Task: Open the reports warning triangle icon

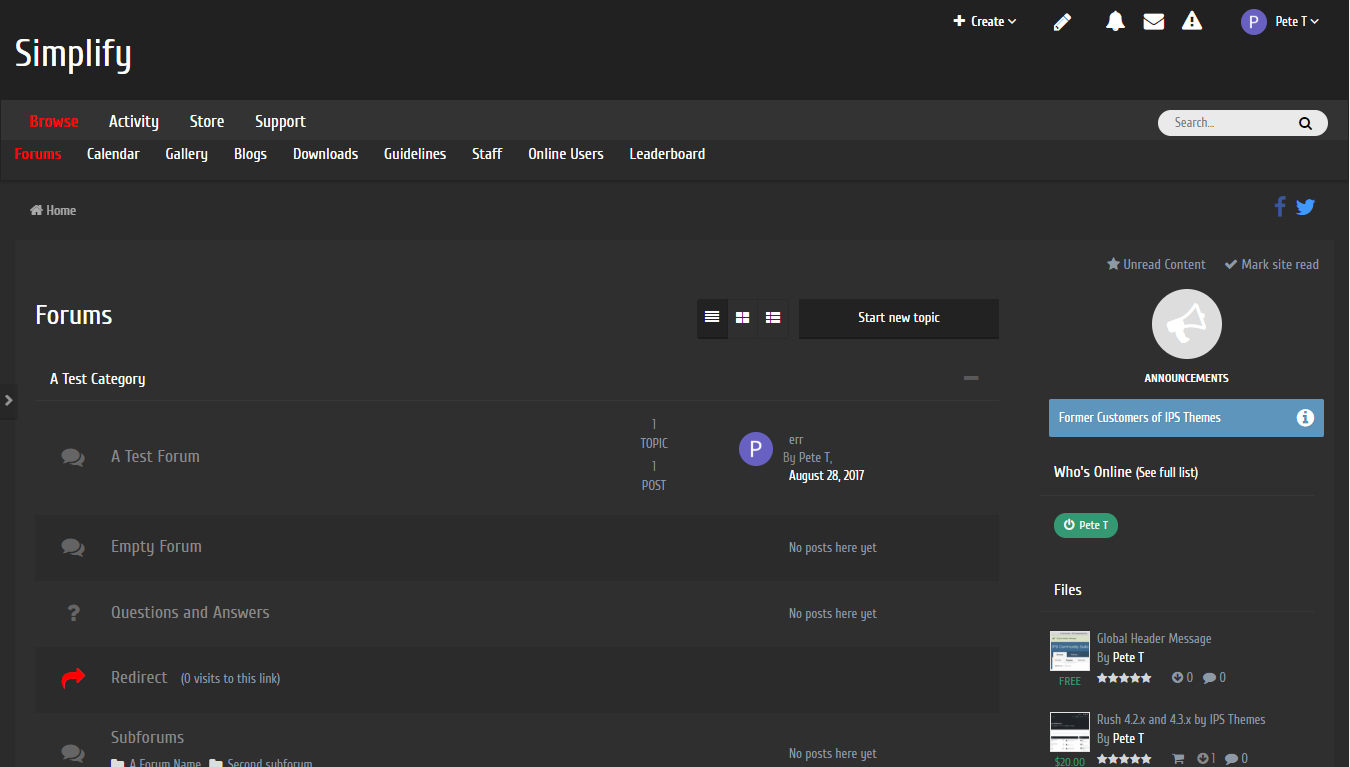Action: [x=1192, y=21]
